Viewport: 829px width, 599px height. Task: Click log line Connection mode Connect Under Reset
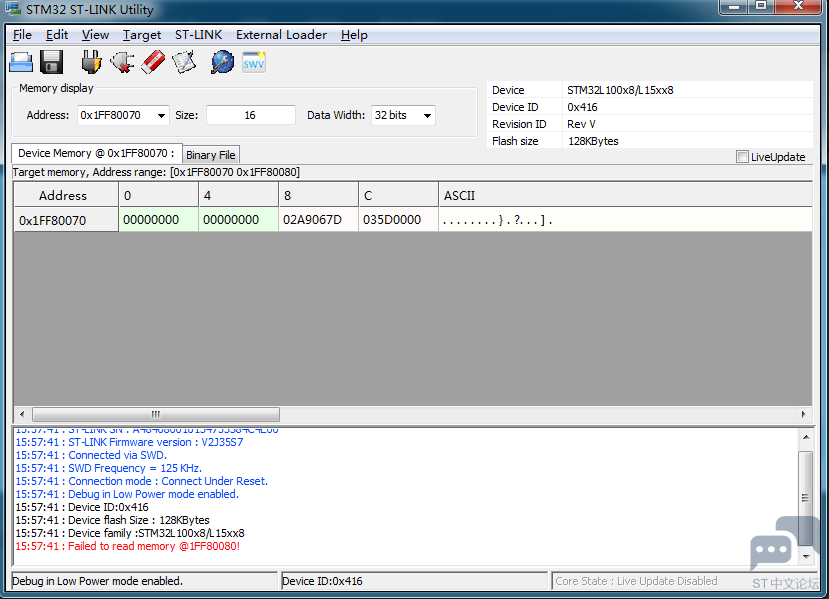click(141, 481)
